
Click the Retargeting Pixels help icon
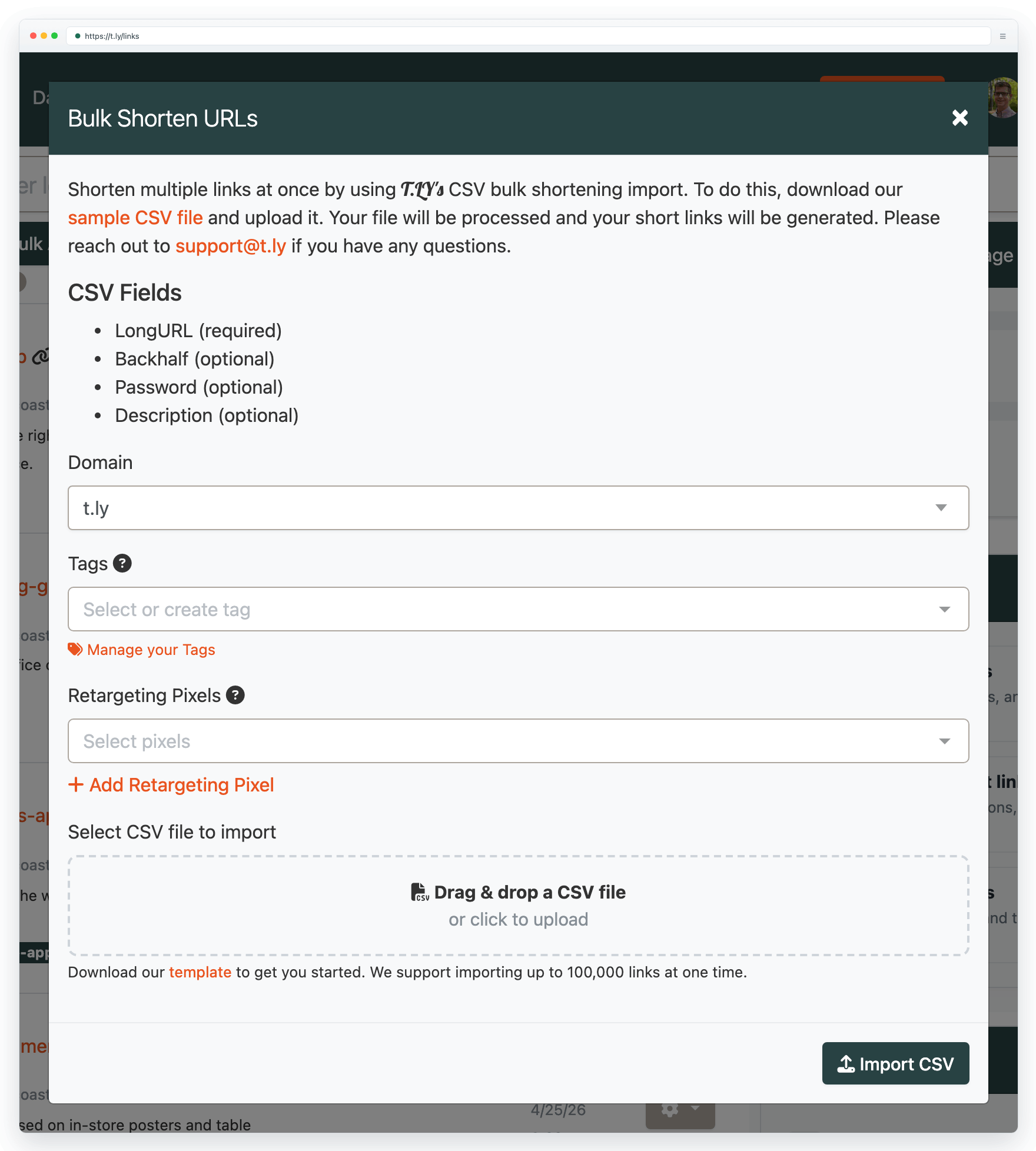[x=235, y=695]
